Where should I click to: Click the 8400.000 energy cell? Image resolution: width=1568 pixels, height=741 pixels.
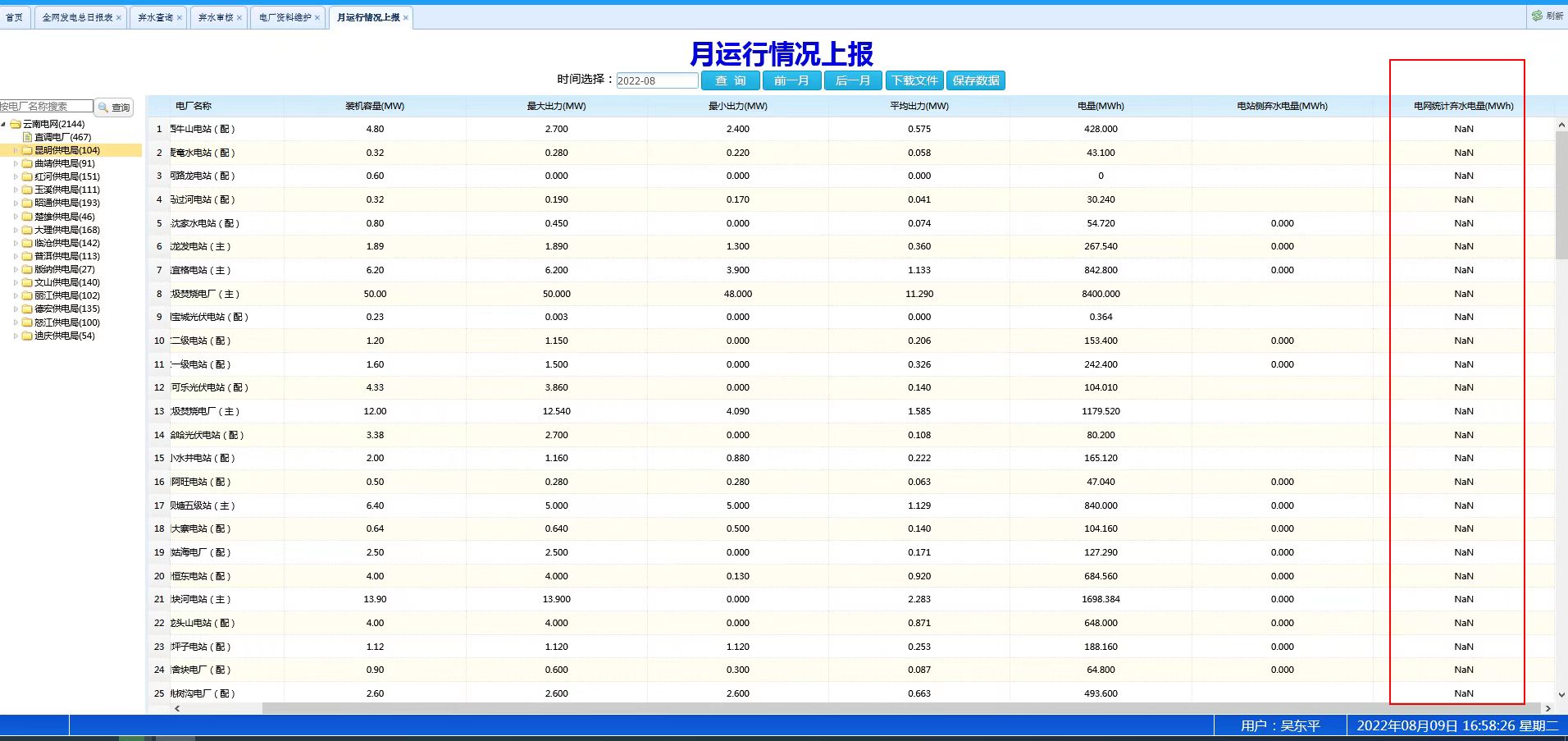(x=1101, y=294)
